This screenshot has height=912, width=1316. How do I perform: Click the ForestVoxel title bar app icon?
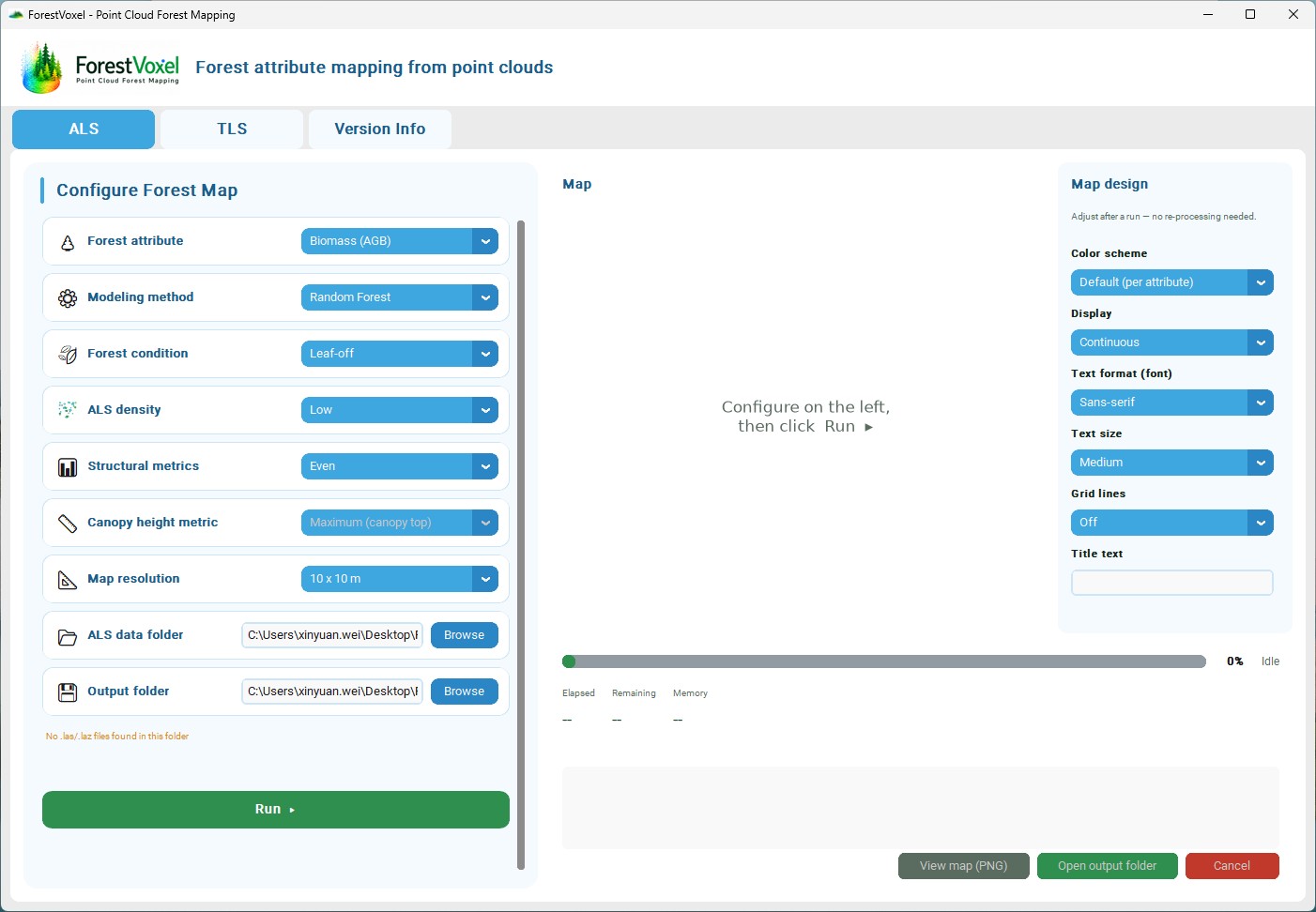(15, 15)
